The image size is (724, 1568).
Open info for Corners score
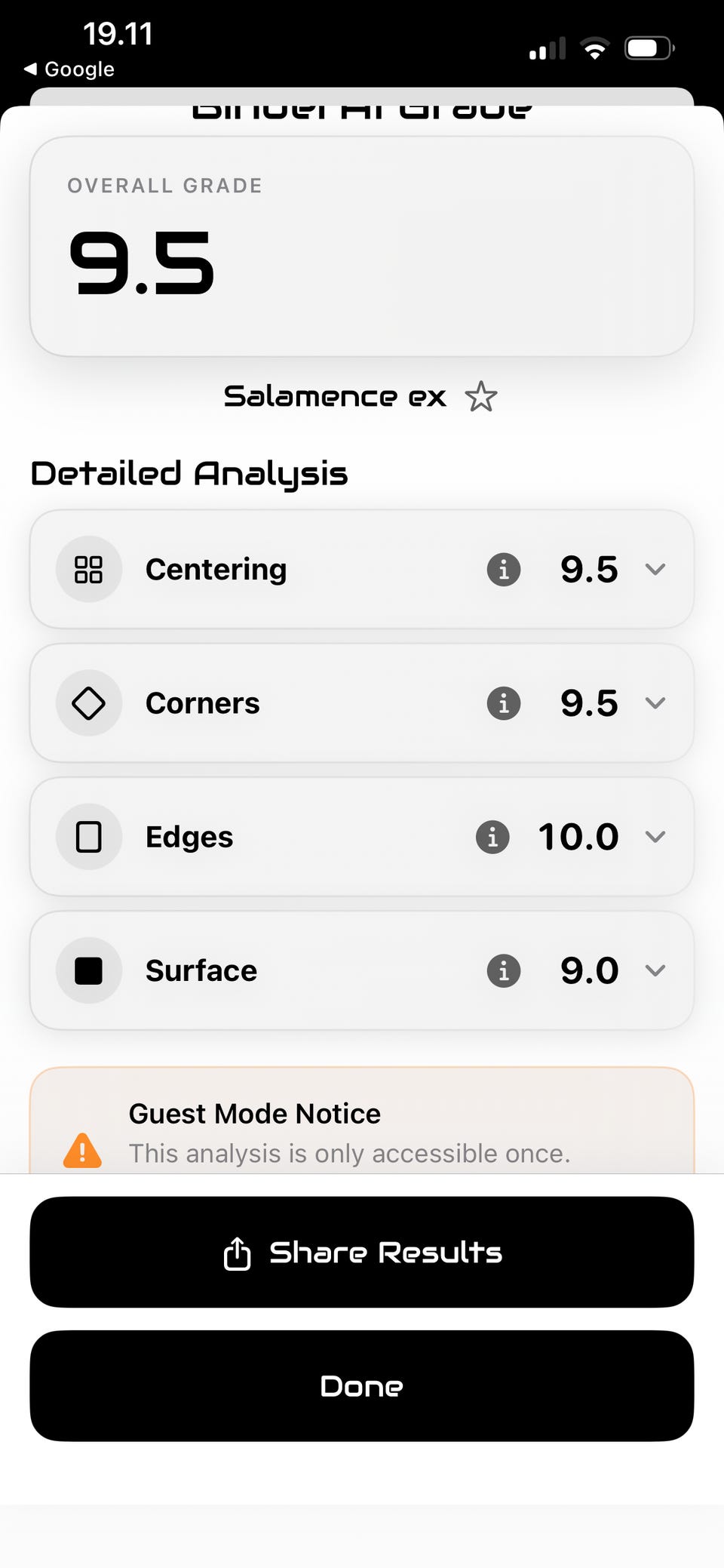pyautogui.click(x=504, y=703)
